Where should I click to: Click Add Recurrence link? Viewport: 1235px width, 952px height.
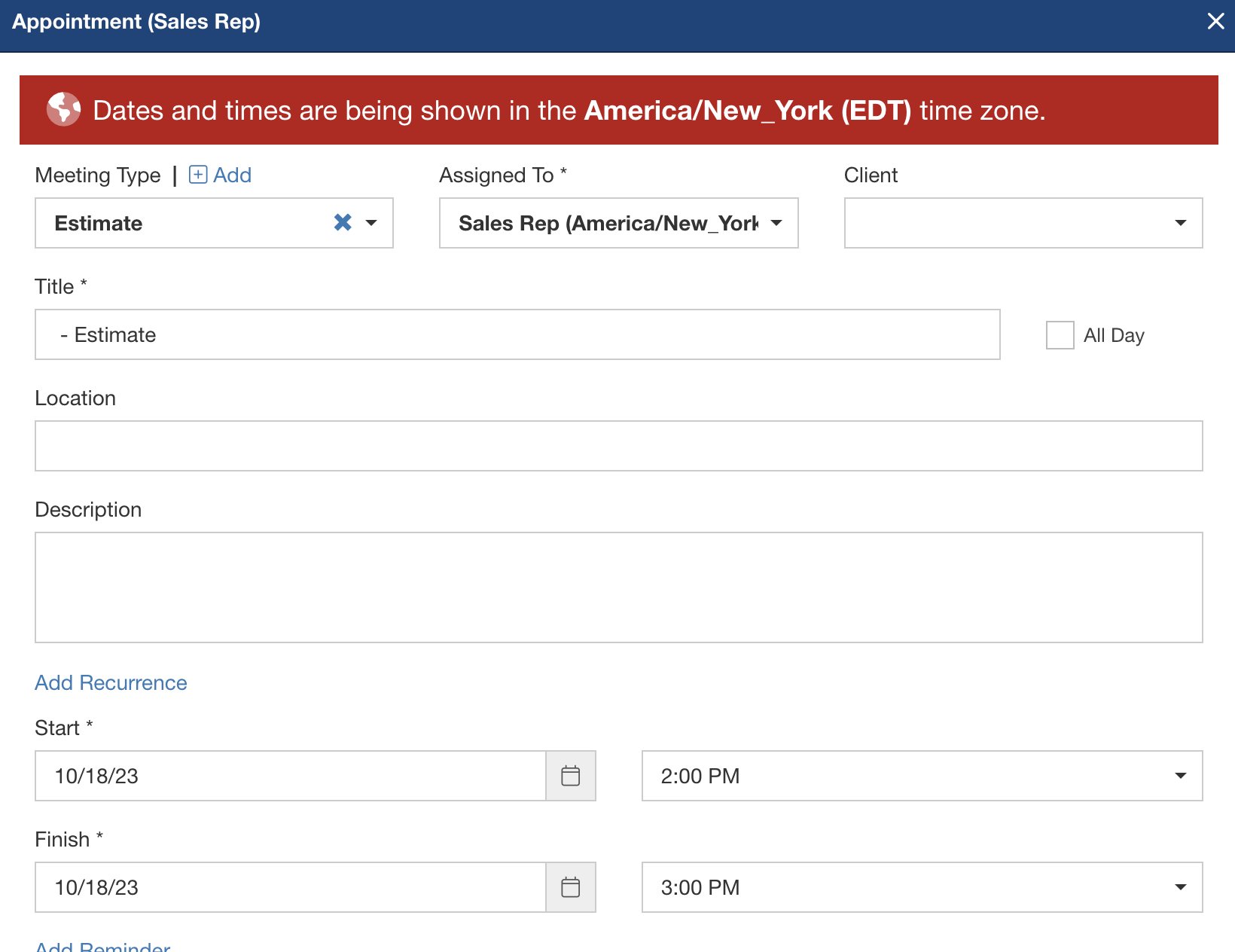(111, 682)
